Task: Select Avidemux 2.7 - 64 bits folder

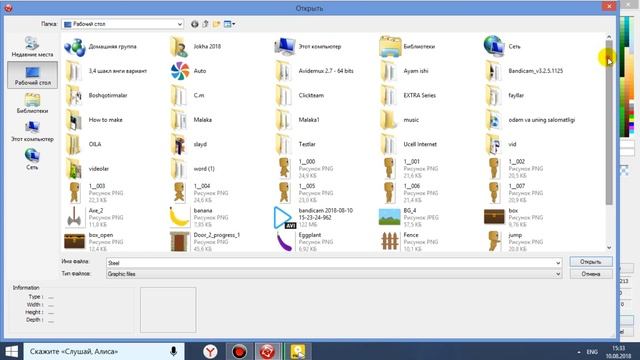Action: pyautogui.click(x=314, y=71)
